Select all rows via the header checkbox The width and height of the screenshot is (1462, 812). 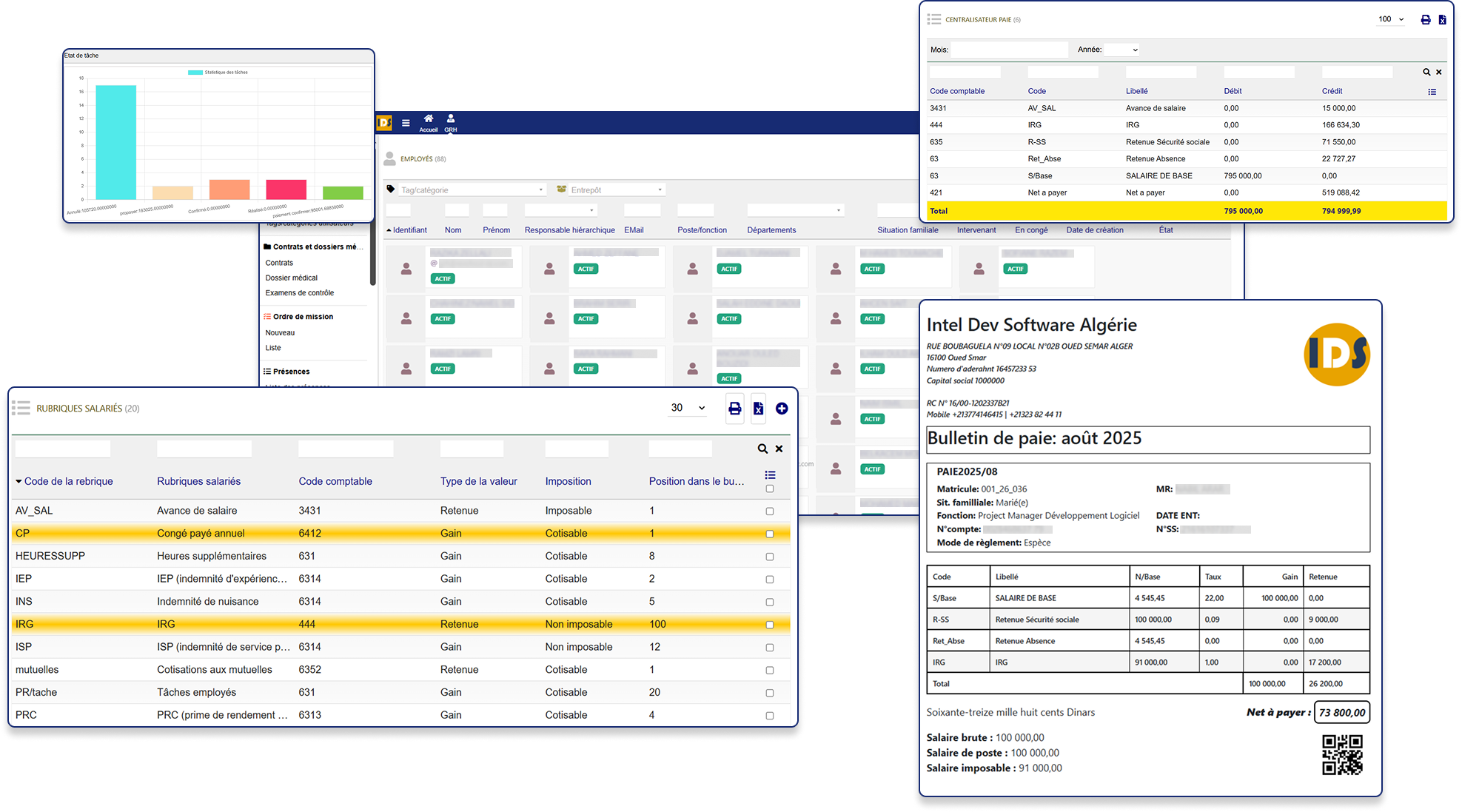click(769, 489)
